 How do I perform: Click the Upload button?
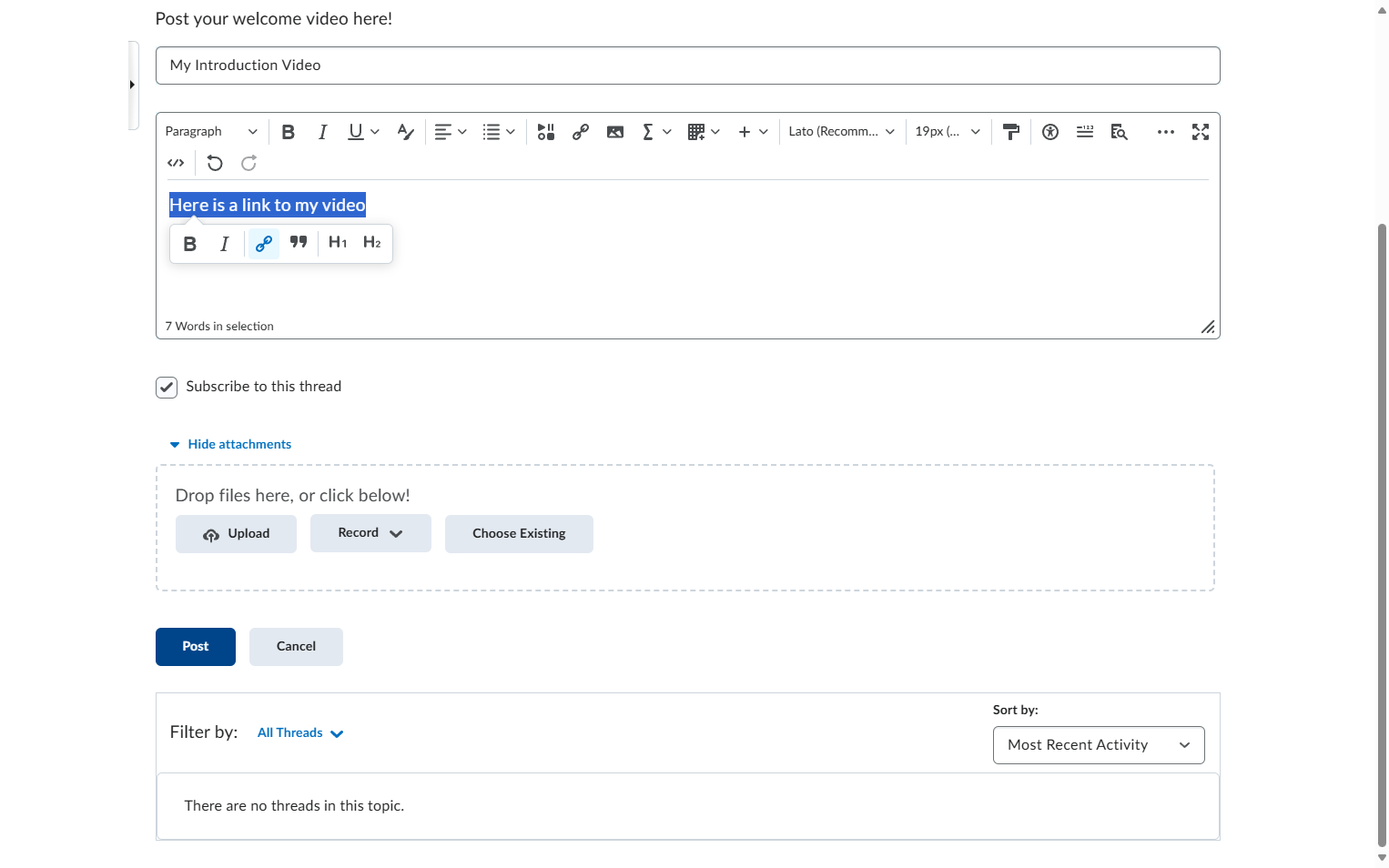236,534
